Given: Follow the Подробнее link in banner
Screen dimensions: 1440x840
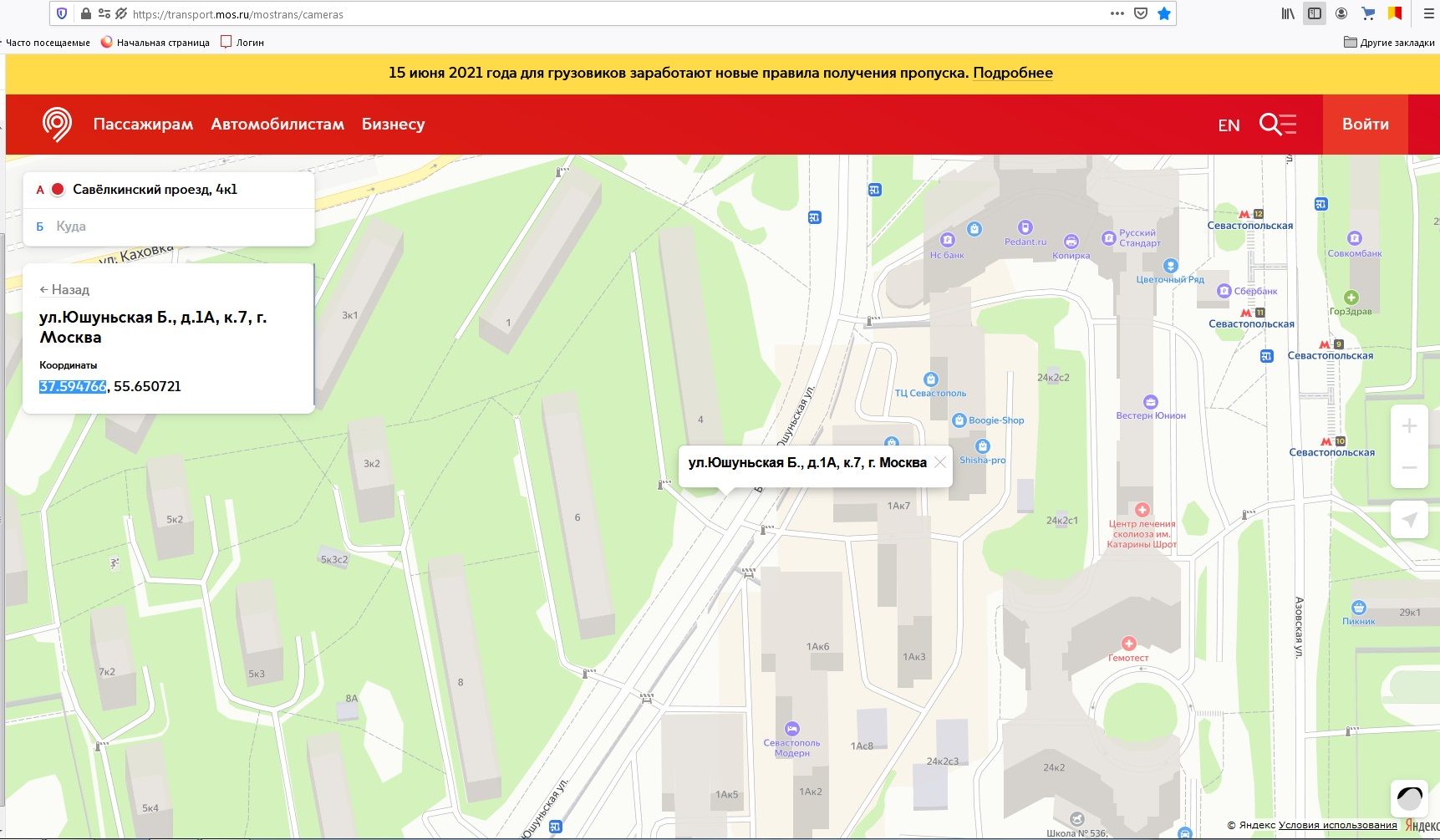Looking at the screenshot, I should (x=1013, y=73).
